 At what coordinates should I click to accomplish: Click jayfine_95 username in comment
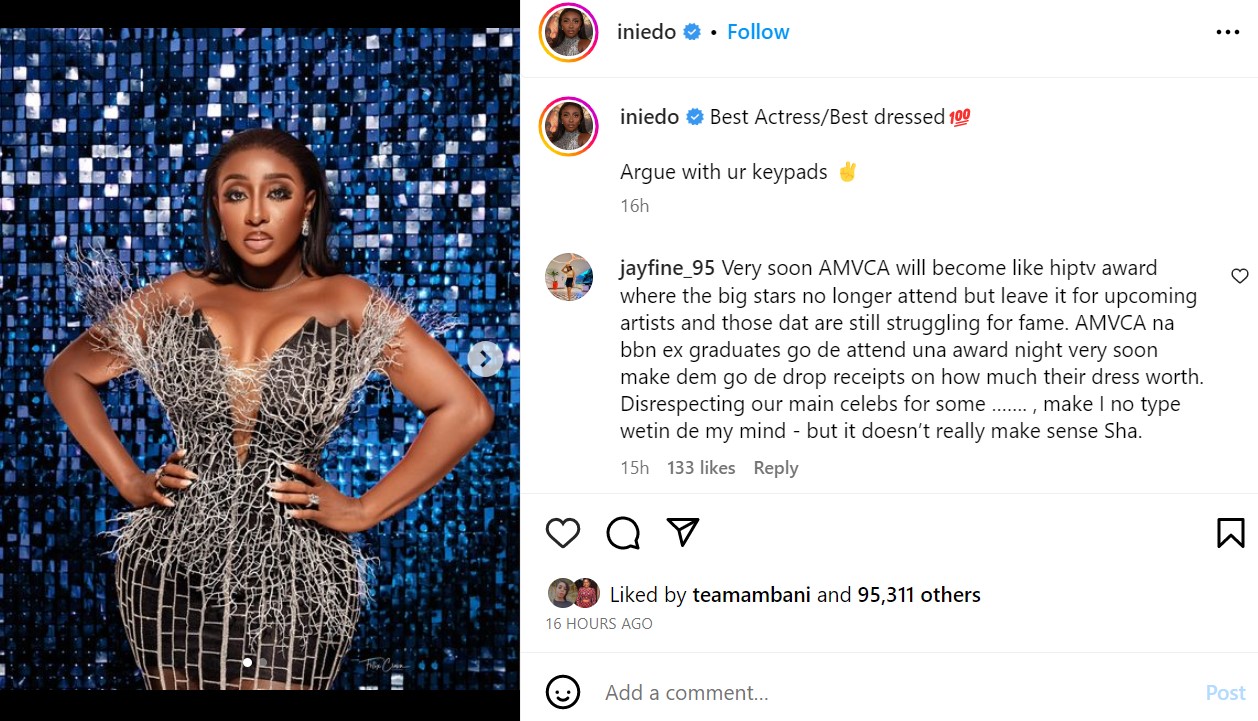[667, 268]
